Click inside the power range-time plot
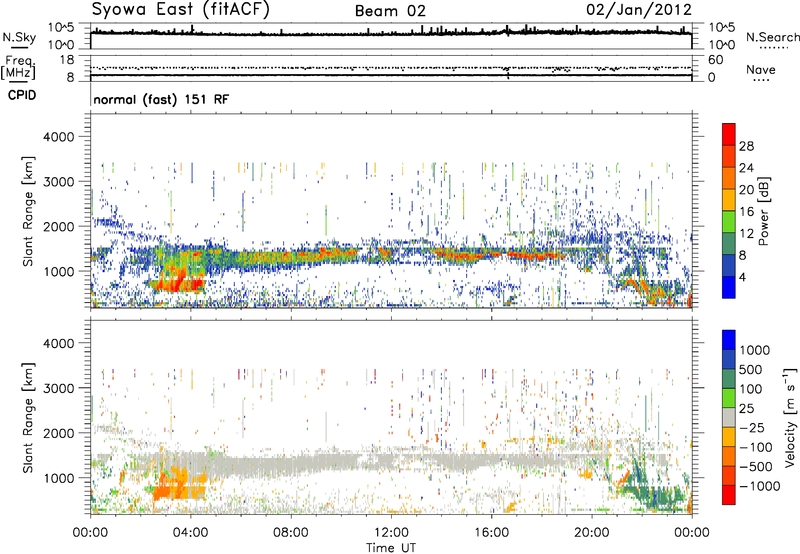The image size is (800, 554). pos(391,210)
